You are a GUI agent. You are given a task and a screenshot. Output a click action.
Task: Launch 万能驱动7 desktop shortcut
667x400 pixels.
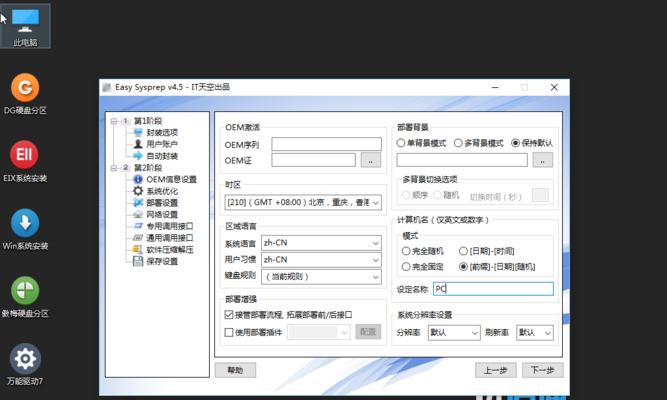point(25,365)
